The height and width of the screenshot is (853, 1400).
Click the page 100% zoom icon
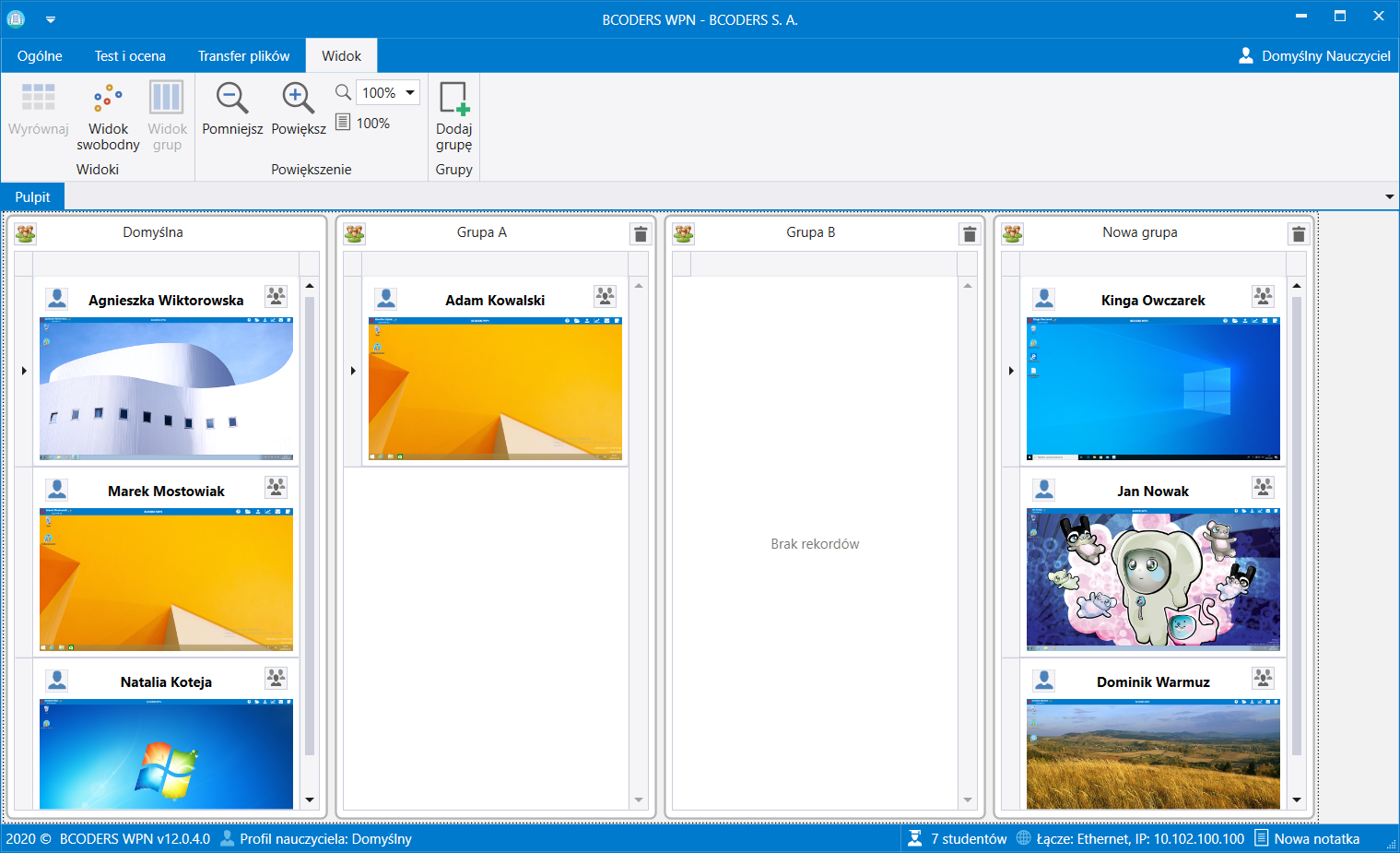[x=343, y=122]
